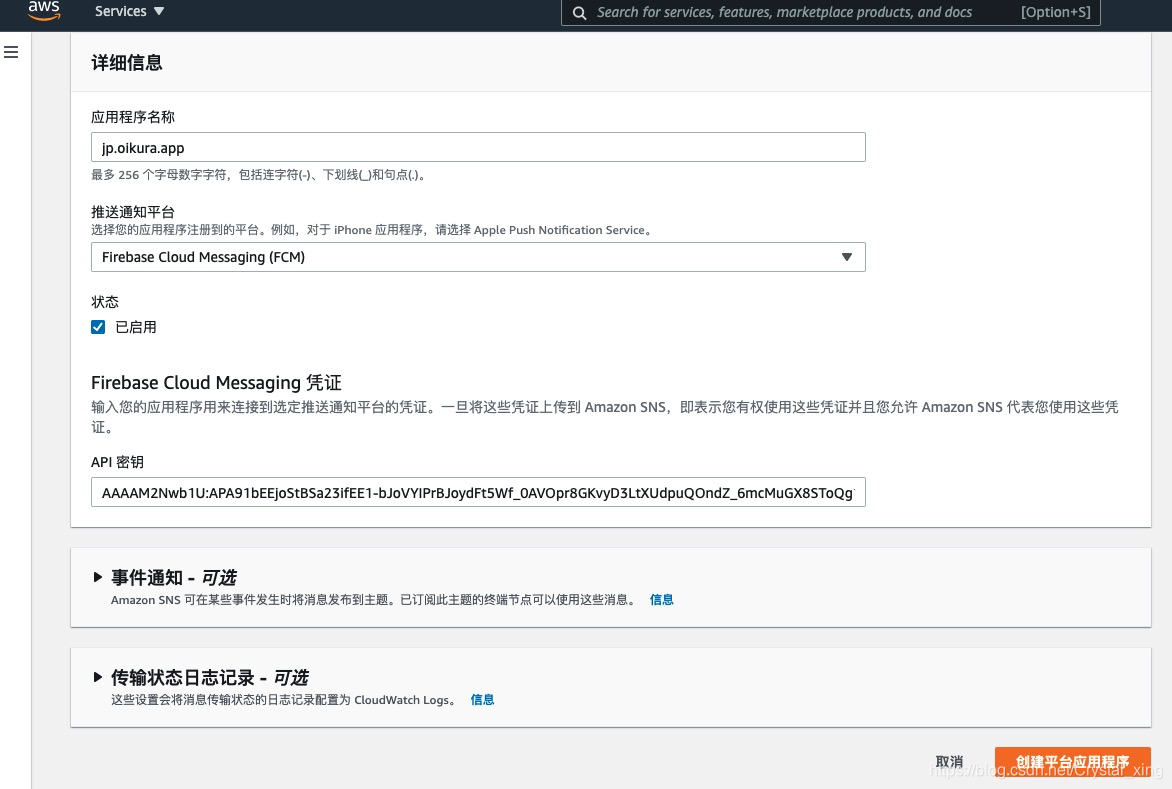Click the API 密钥 label
Screen dimensions: 1172x789
[117, 462]
